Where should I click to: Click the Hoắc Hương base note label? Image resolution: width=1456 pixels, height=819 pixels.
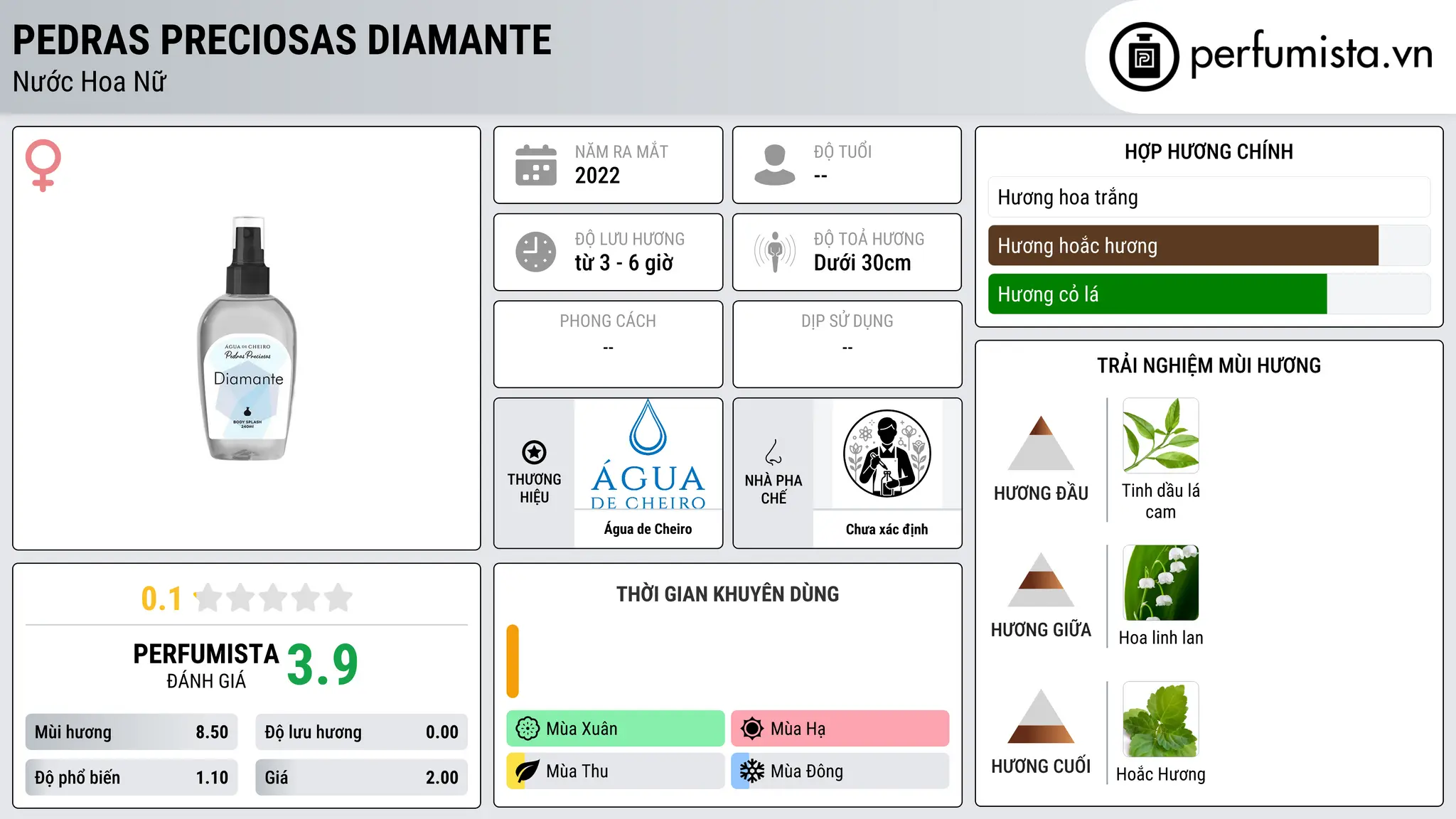click(1161, 774)
